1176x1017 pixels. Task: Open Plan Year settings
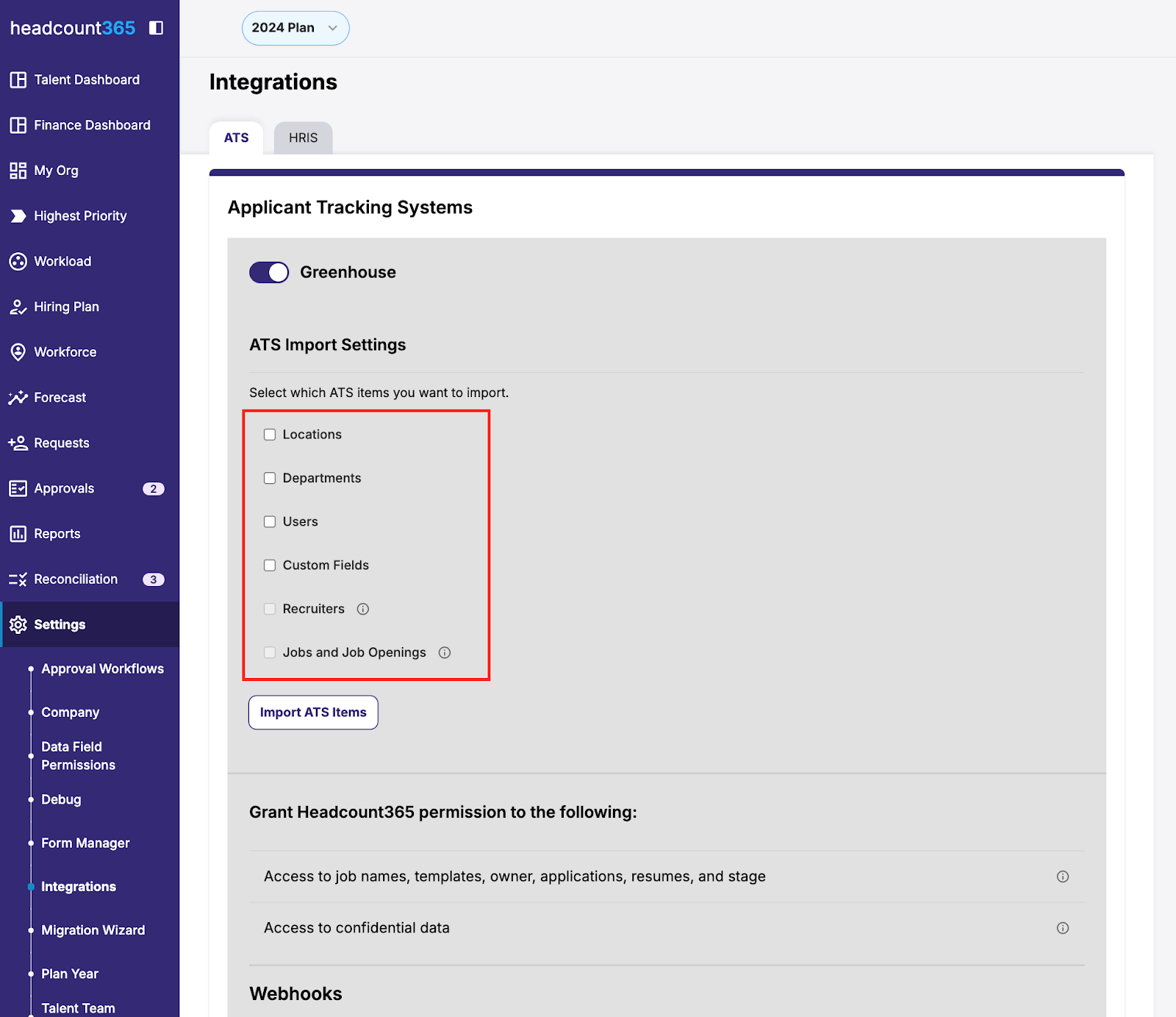tap(70, 974)
